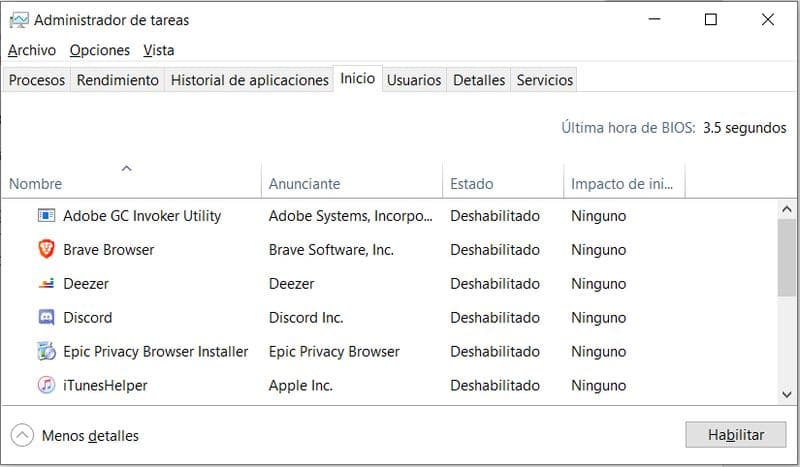Screen dimensions: 800x467
Task: Select the Adobe GC Invoker Utility row name
Action: pos(142,216)
